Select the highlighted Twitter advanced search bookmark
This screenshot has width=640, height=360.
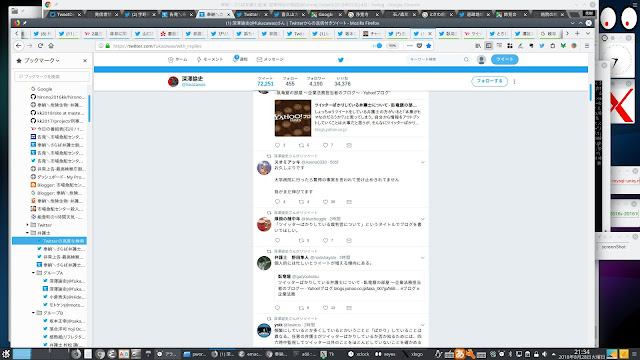point(49,241)
